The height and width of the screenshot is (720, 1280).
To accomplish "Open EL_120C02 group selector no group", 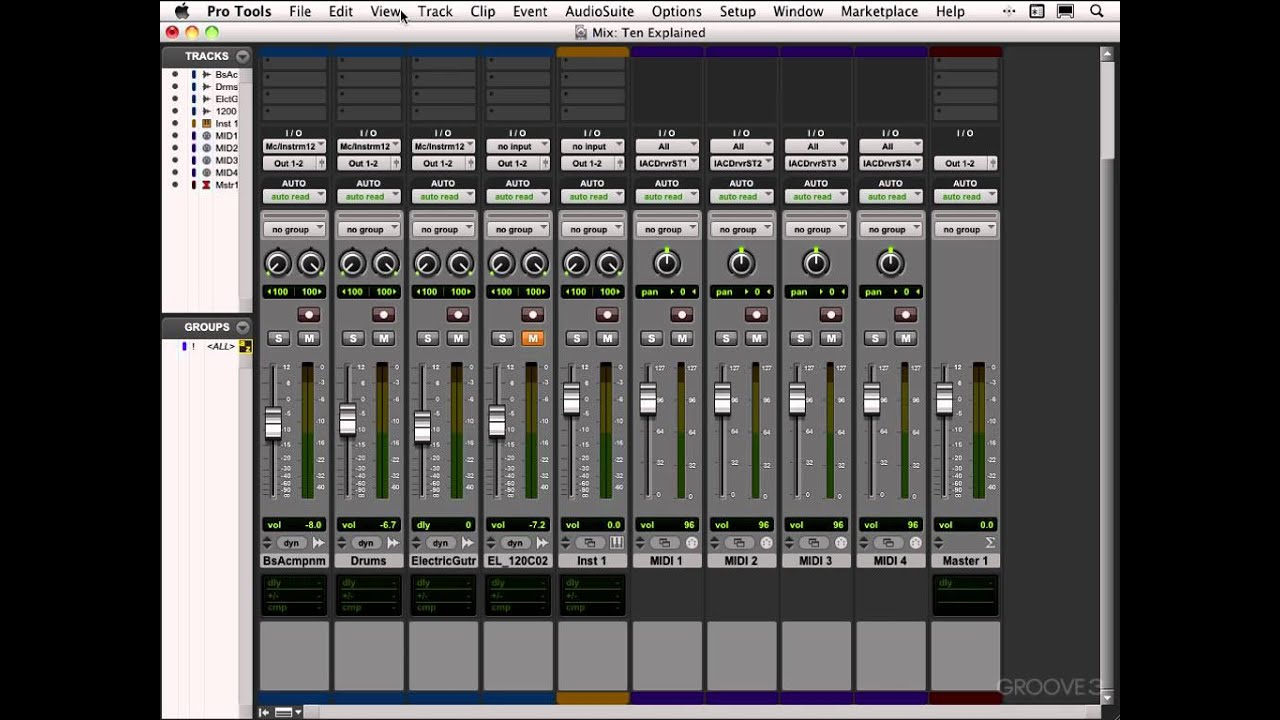I will [518, 229].
